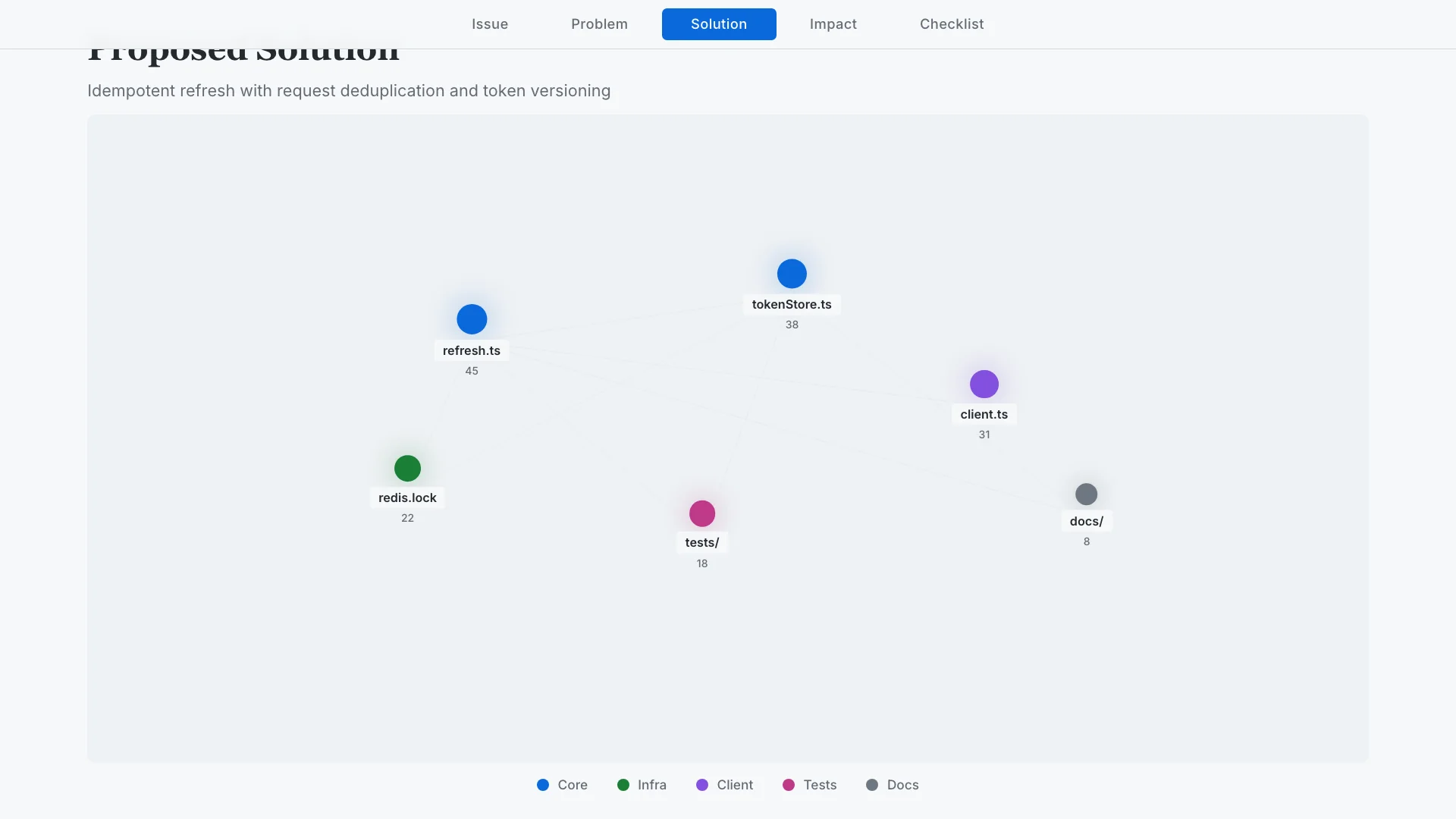Click the 31 count under client.ts
The height and width of the screenshot is (819, 1456).
click(x=984, y=435)
